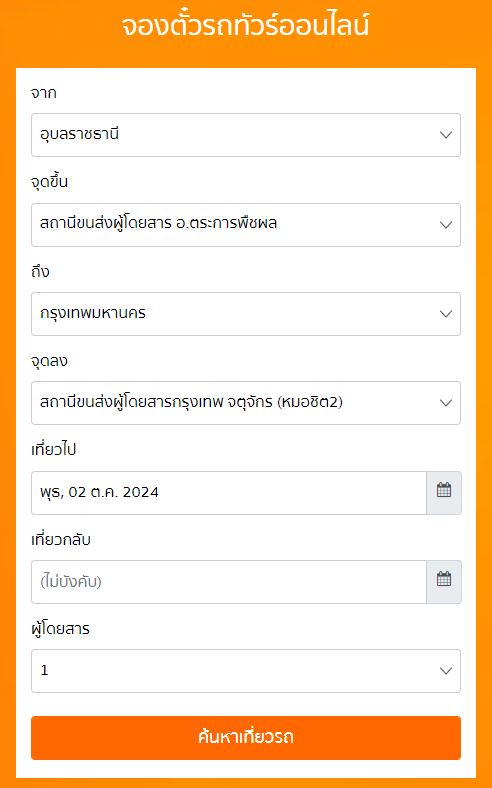The height and width of the screenshot is (788, 492).
Task: Click chevron arrow on กรุงเทพมหานคร field
Action: [x=446, y=314]
